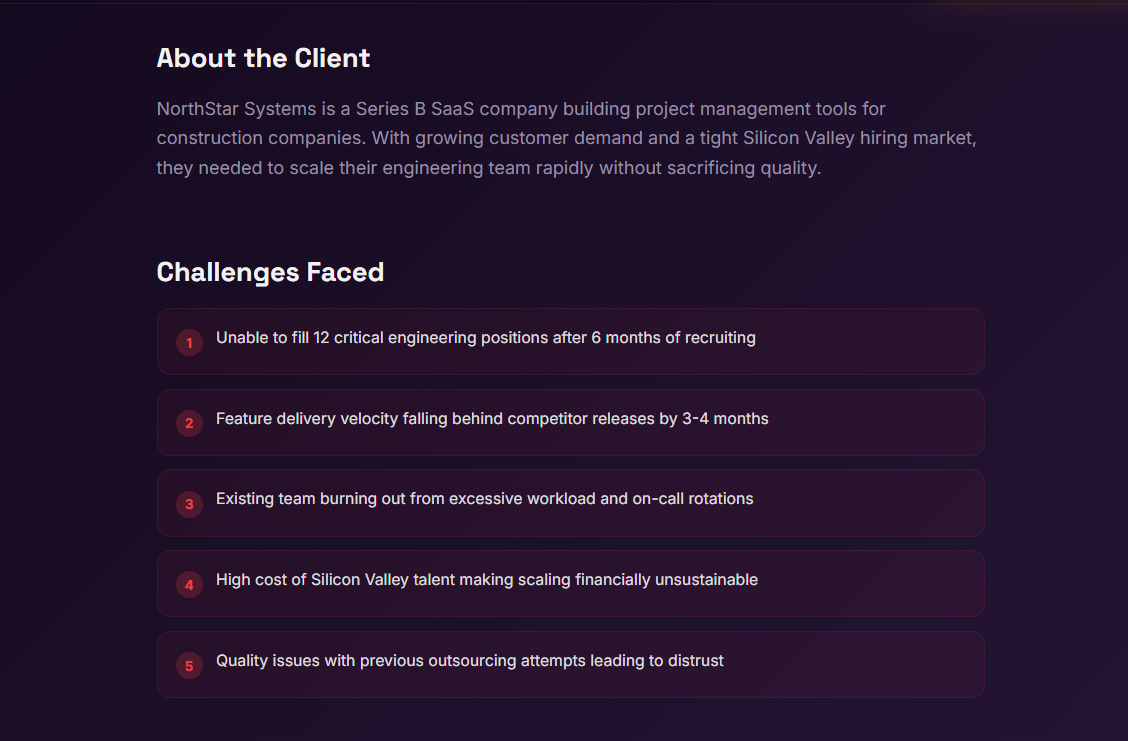Select the feature delivery velocity challenge
Screen dimensions: 1128x741
click(x=570, y=422)
